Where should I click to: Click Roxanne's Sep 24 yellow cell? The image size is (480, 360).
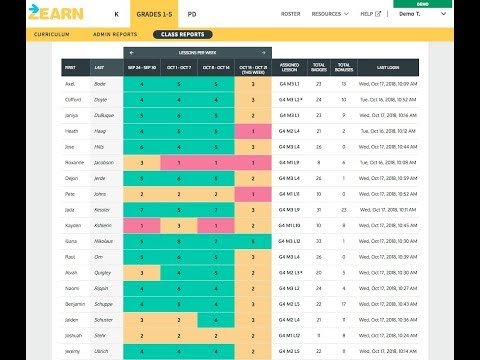(x=142, y=163)
